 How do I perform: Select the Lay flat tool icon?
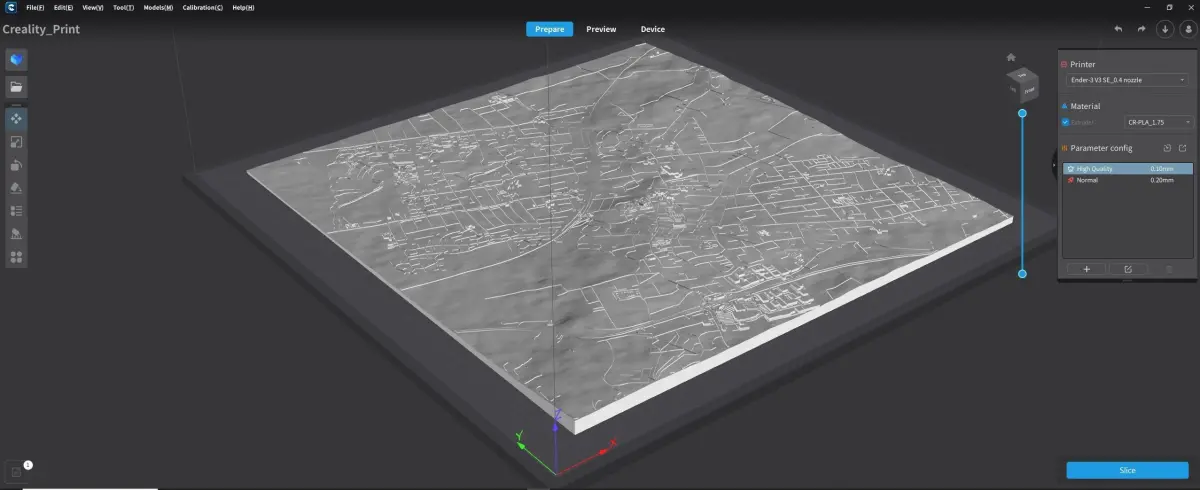coord(16,188)
